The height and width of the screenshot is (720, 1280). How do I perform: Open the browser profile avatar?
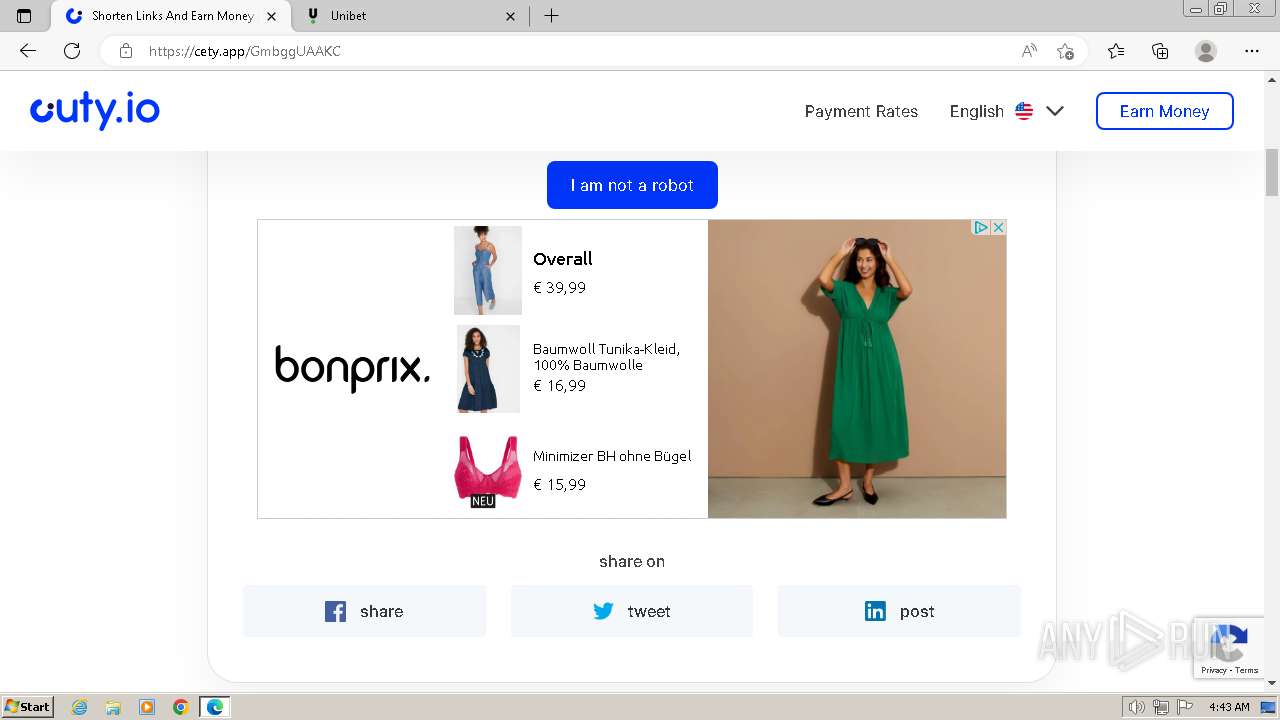1206,51
